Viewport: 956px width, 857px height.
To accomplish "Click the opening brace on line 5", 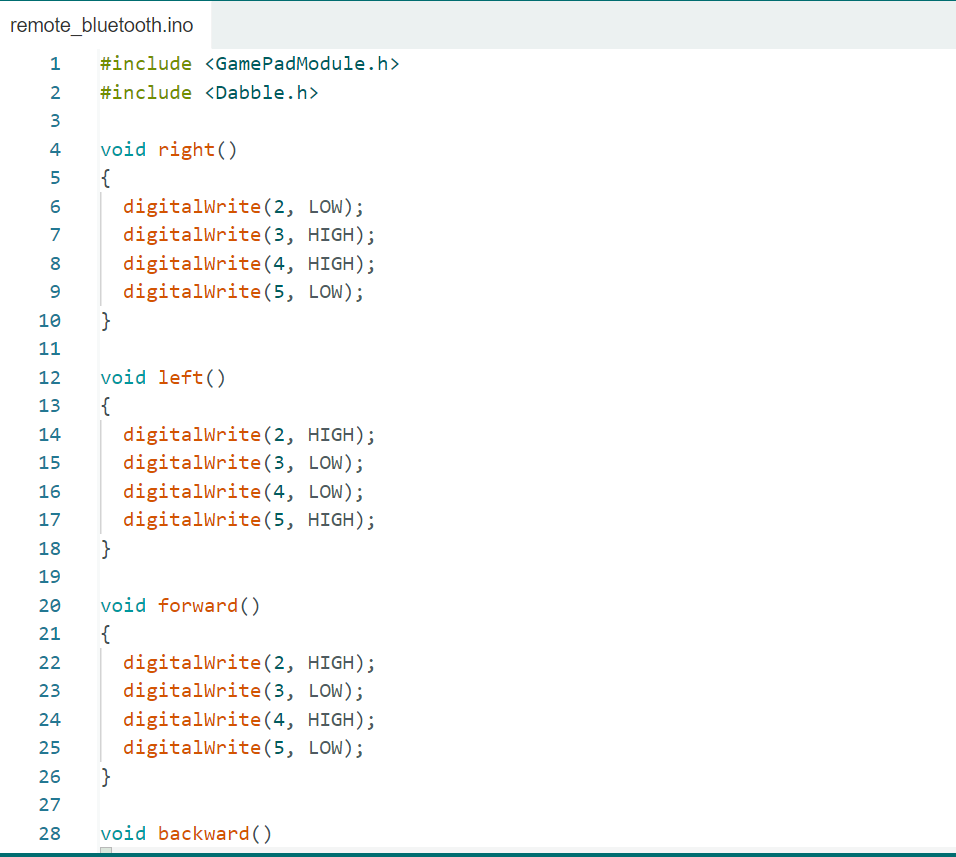I will pyautogui.click(x=105, y=178).
